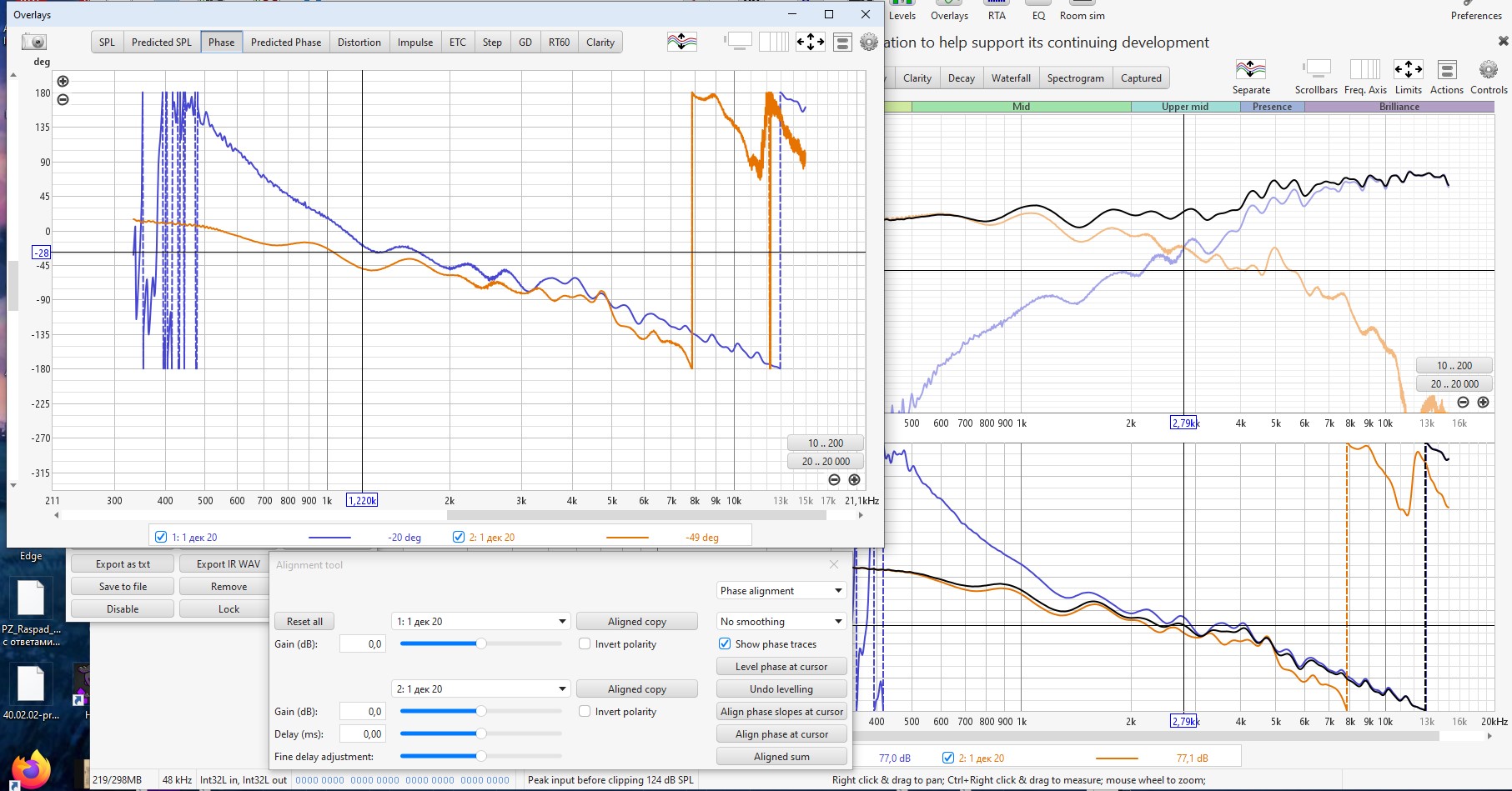This screenshot has height=791, width=1512.
Task: Click measurement 2 Delay slider
Action: pos(481,733)
